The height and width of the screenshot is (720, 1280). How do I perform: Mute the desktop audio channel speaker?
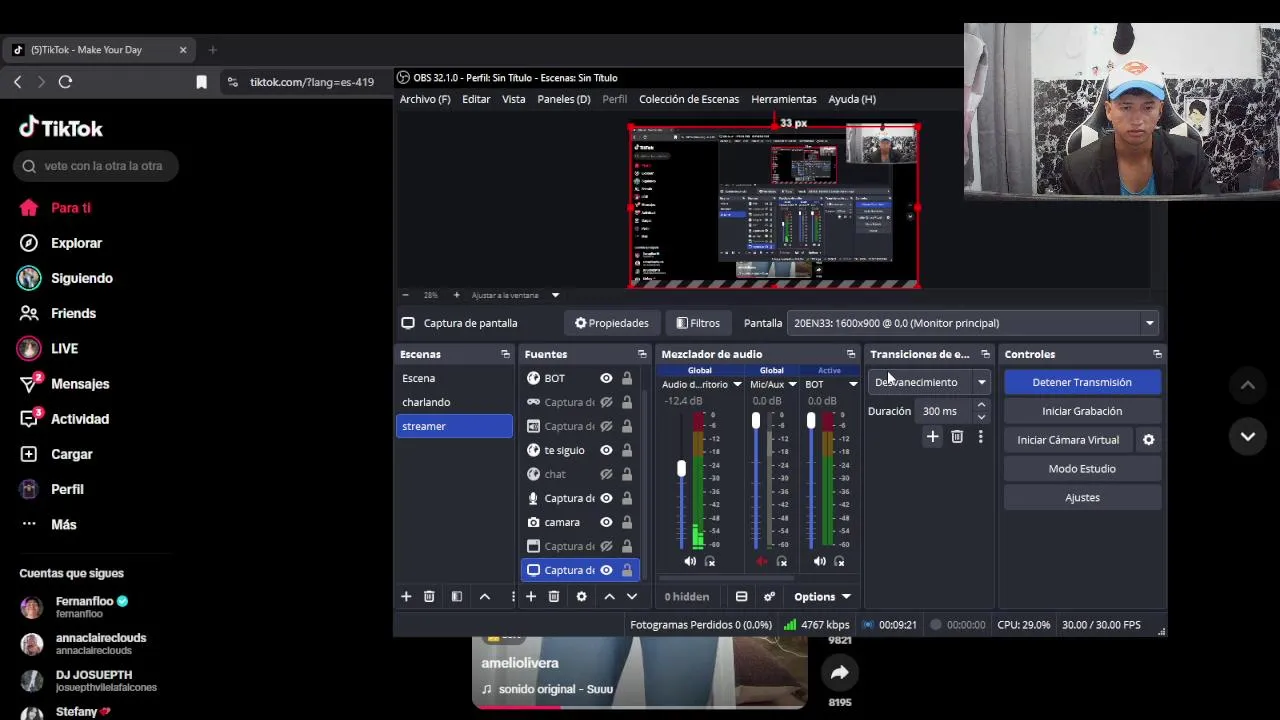click(690, 562)
